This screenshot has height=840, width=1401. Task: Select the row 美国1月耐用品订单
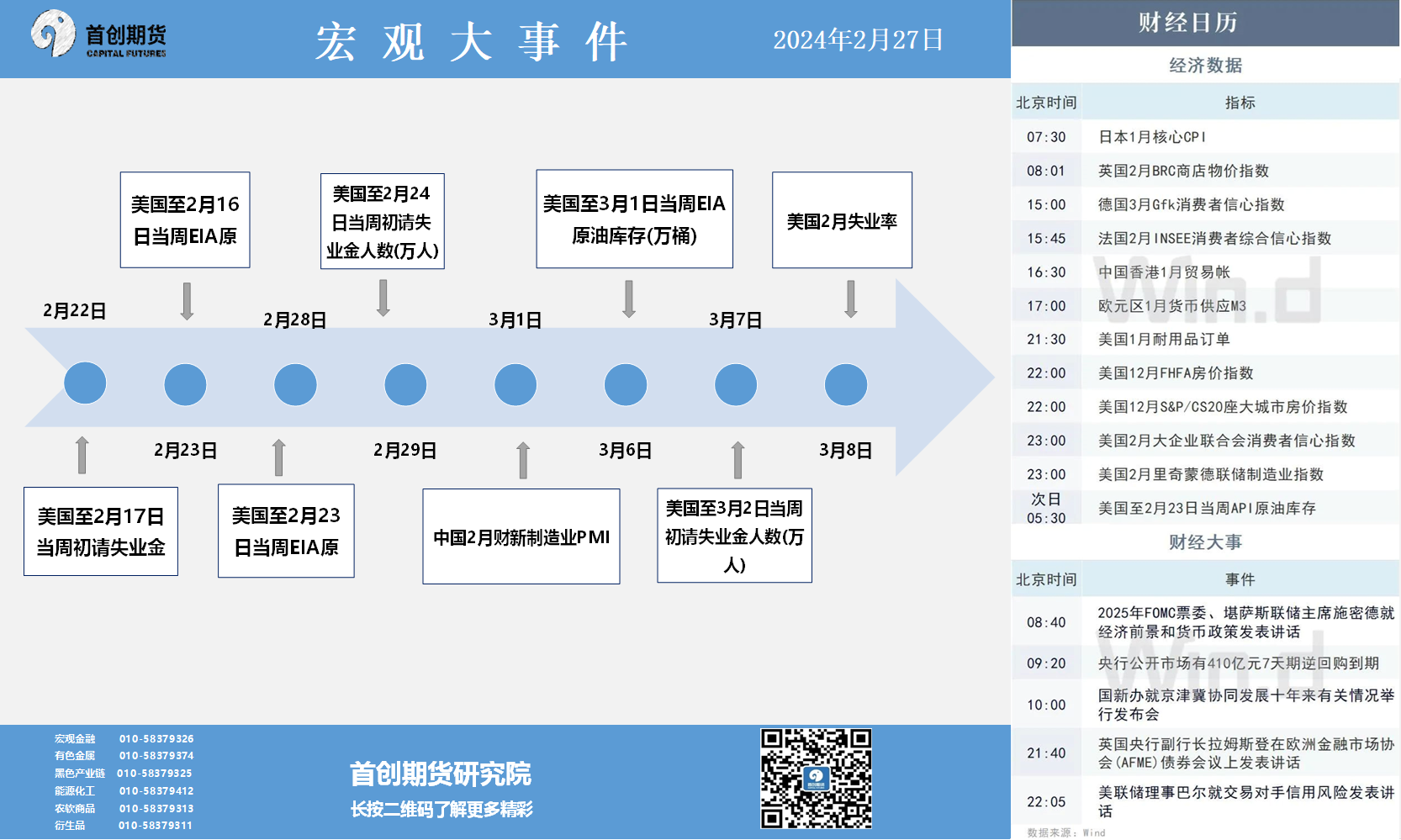pyautogui.click(x=1205, y=340)
